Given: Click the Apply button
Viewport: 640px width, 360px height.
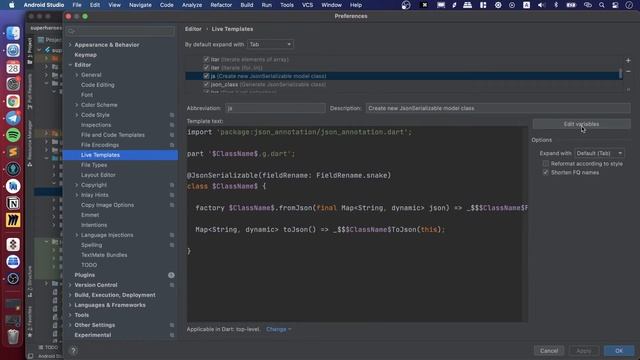Looking at the screenshot, I should [584, 351].
